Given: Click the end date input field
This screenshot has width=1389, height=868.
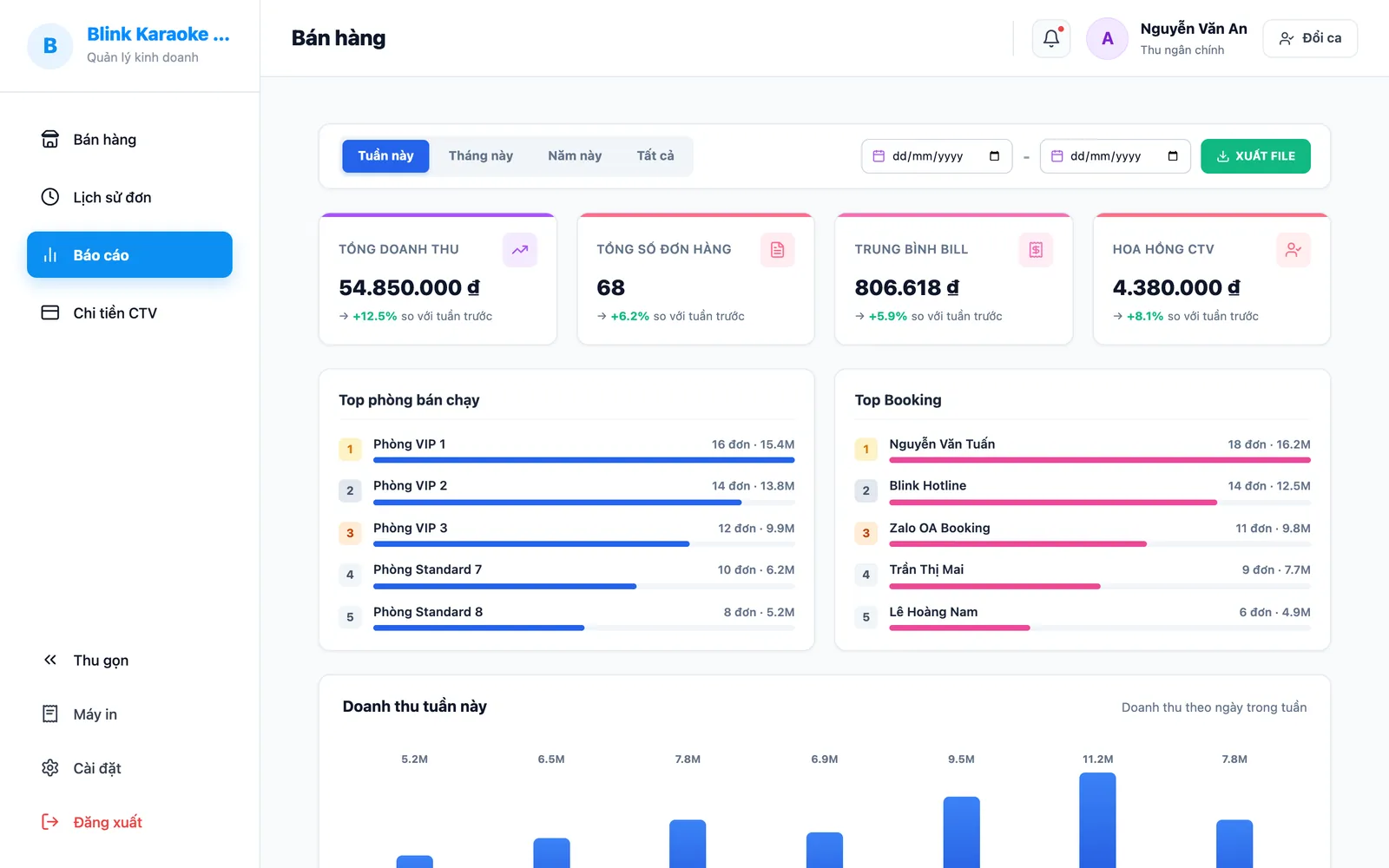Looking at the screenshot, I should coord(1115,156).
